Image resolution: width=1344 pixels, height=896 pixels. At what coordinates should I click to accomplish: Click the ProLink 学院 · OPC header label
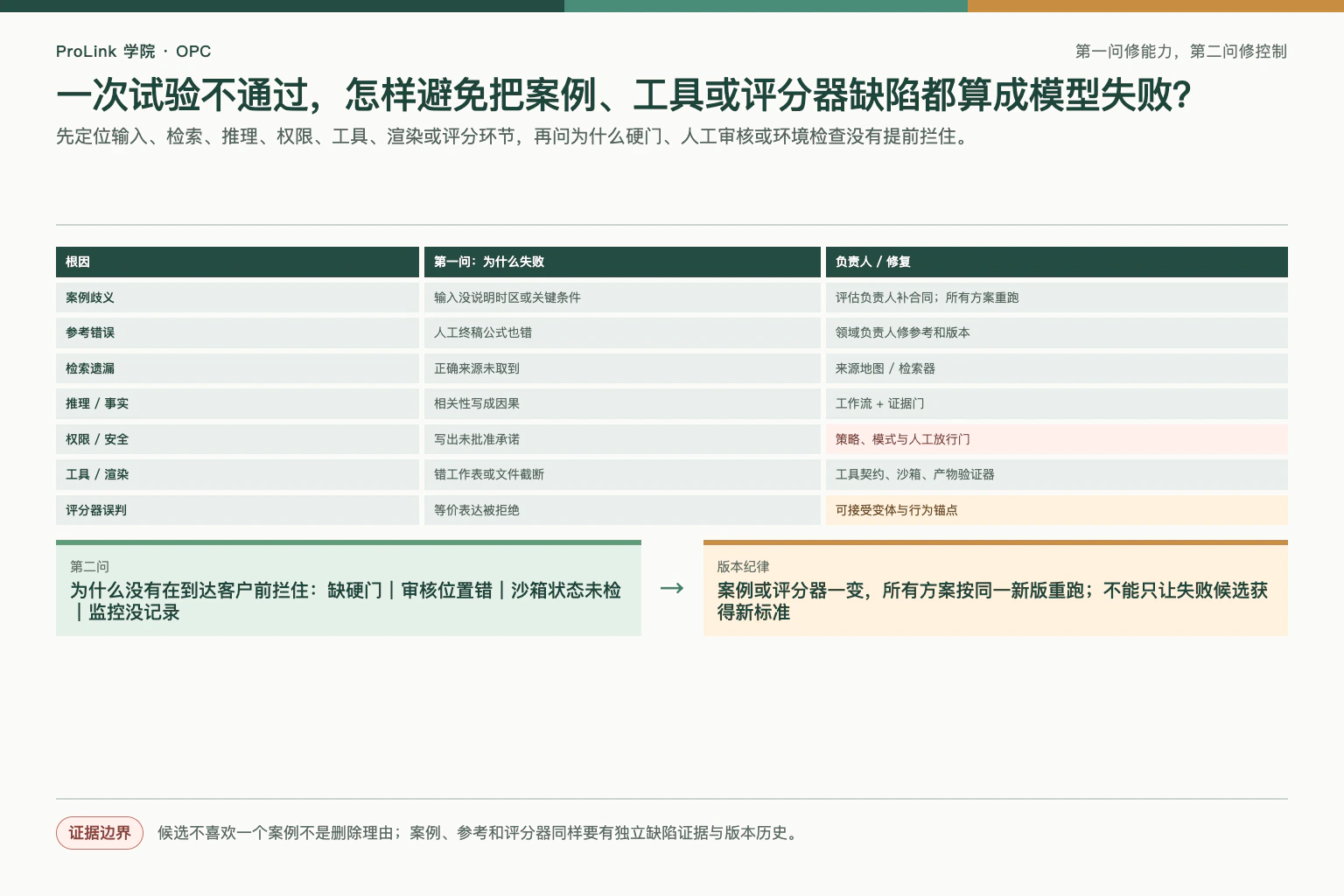133,52
